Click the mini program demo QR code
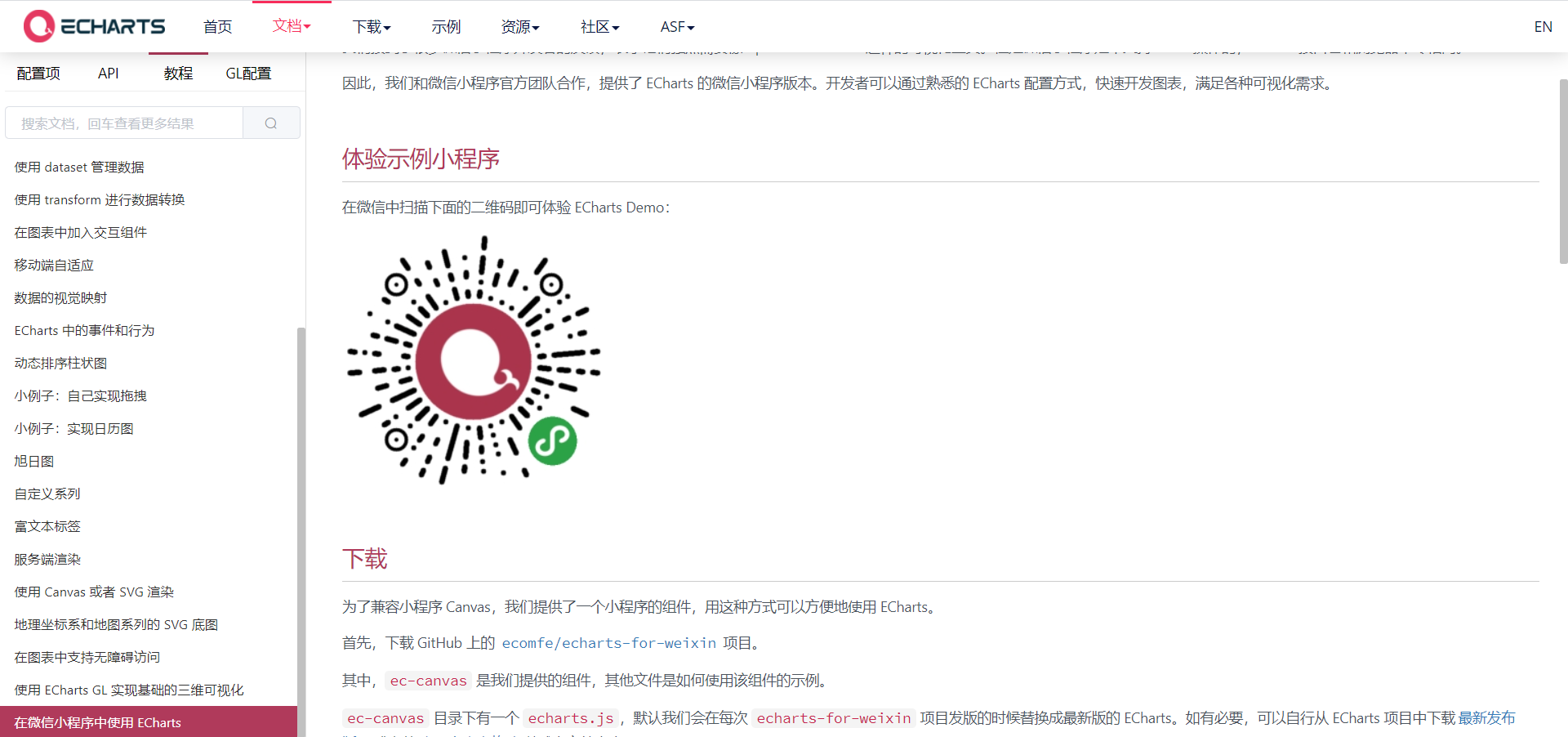Screen dimensions: 1568x737 click(474, 360)
